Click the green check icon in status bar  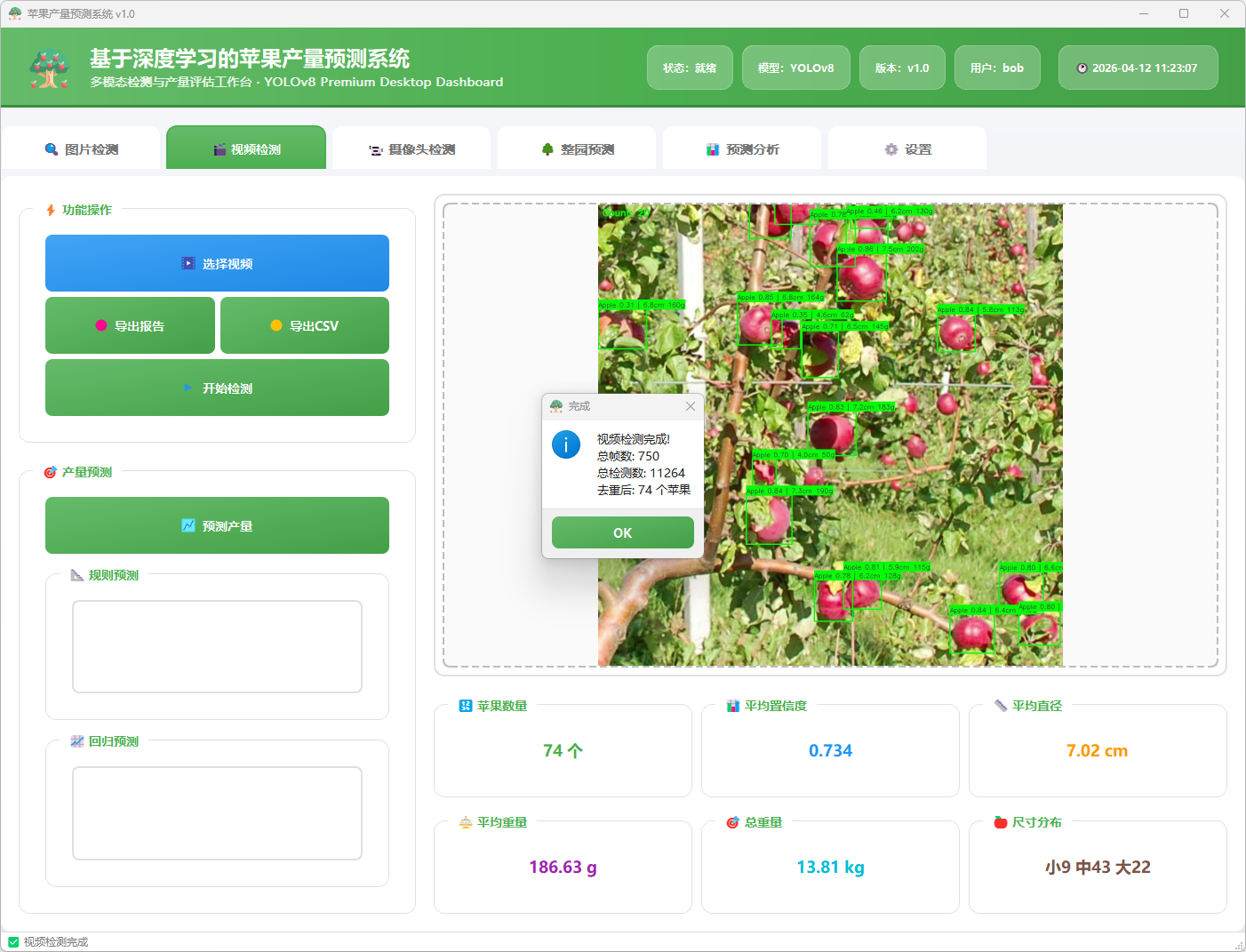click(13, 942)
